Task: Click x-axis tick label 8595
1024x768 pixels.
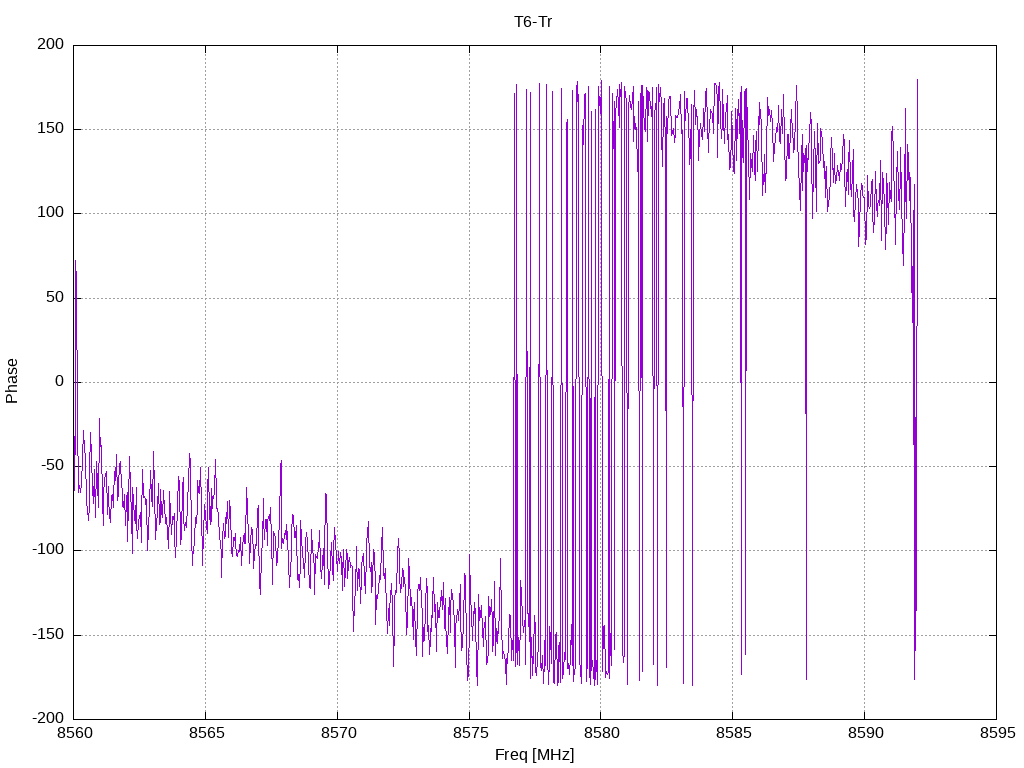Action: point(997,733)
